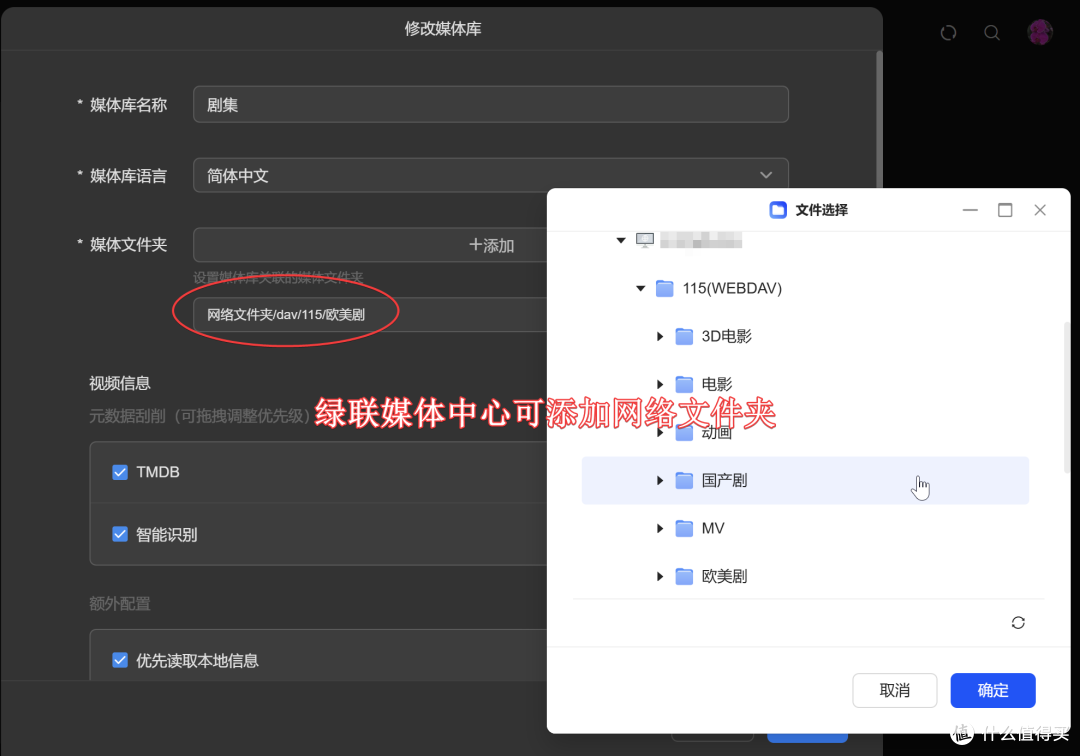The width and height of the screenshot is (1080, 756).
Task: Collapse the 115(WEBDAV) folder node
Action: tap(641, 288)
